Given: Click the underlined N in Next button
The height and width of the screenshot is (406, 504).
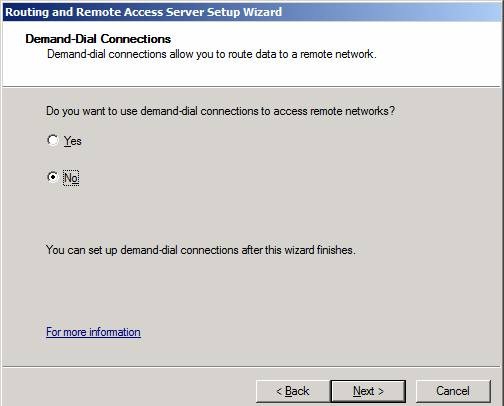Looking at the screenshot, I should pyautogui.click(x=357, y=391).
